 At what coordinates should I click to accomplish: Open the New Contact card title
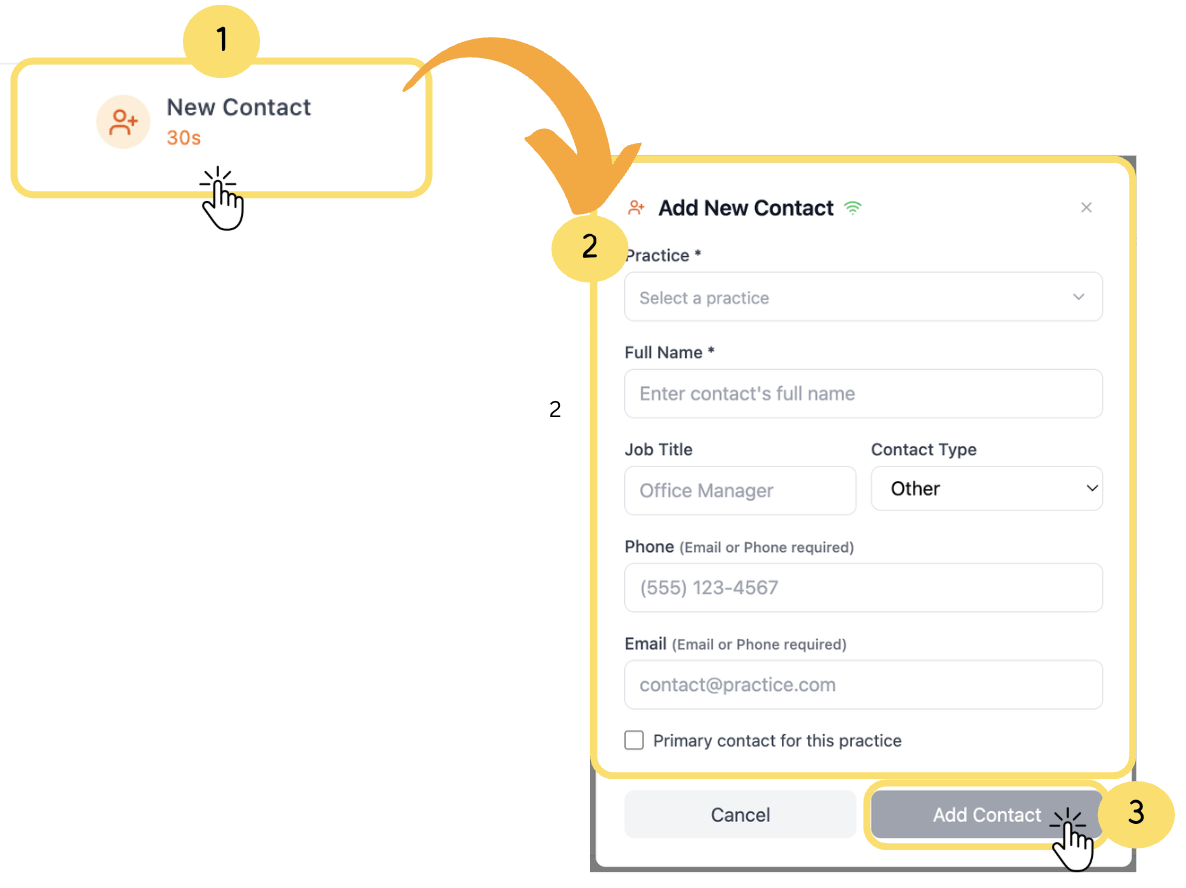pos(238,107)
